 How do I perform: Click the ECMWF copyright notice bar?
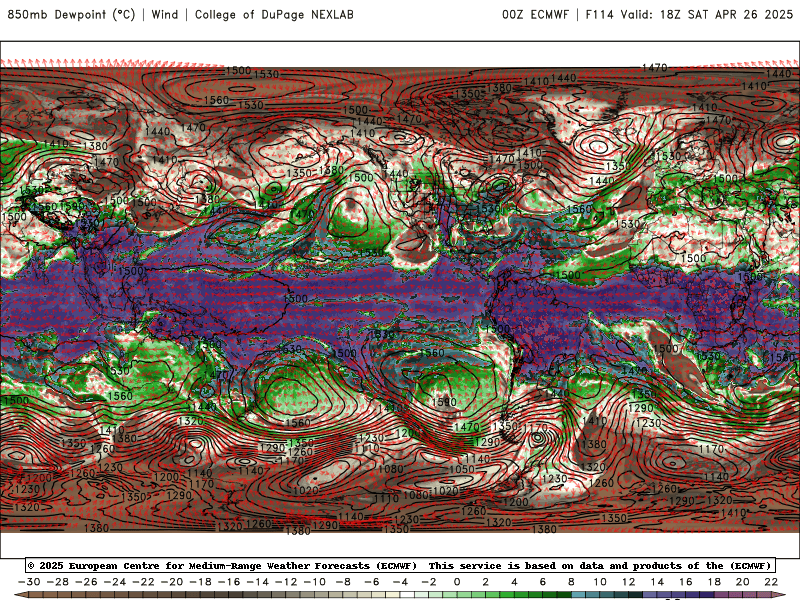[x=400, y=565]
